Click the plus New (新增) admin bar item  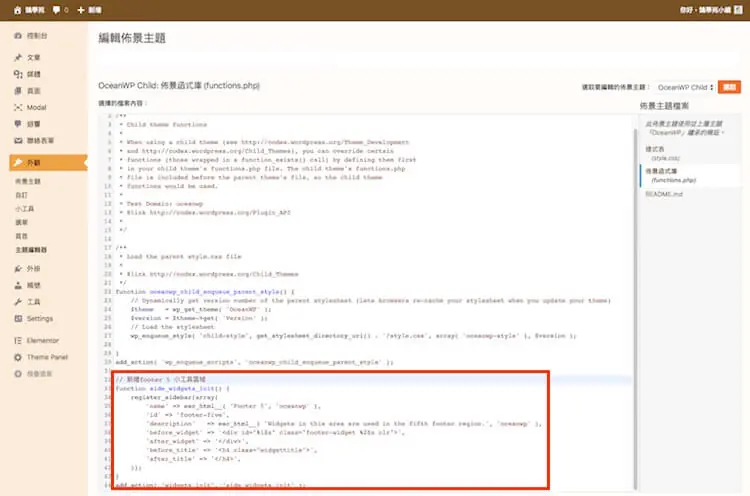coord(89,10)
